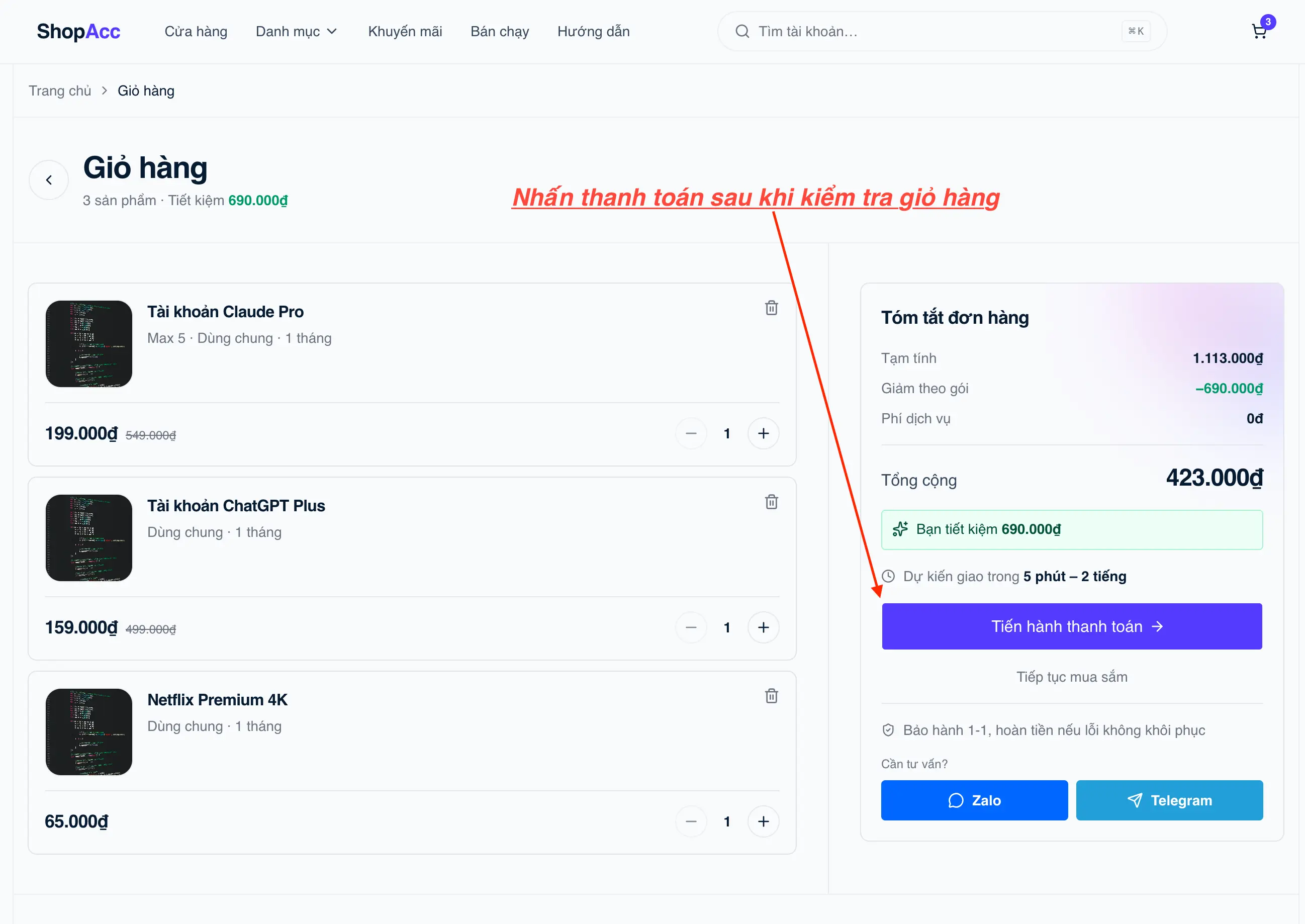
Task: Click the Tài khoản Claude Pro title
Action: (225, 312)
